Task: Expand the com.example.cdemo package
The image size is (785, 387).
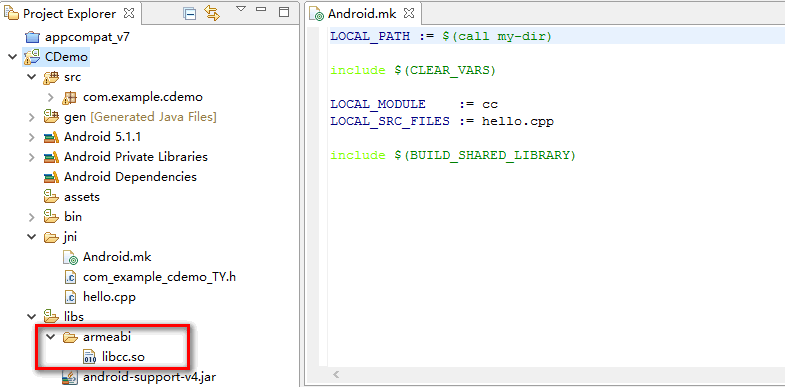Action: (x=51, y=97)
